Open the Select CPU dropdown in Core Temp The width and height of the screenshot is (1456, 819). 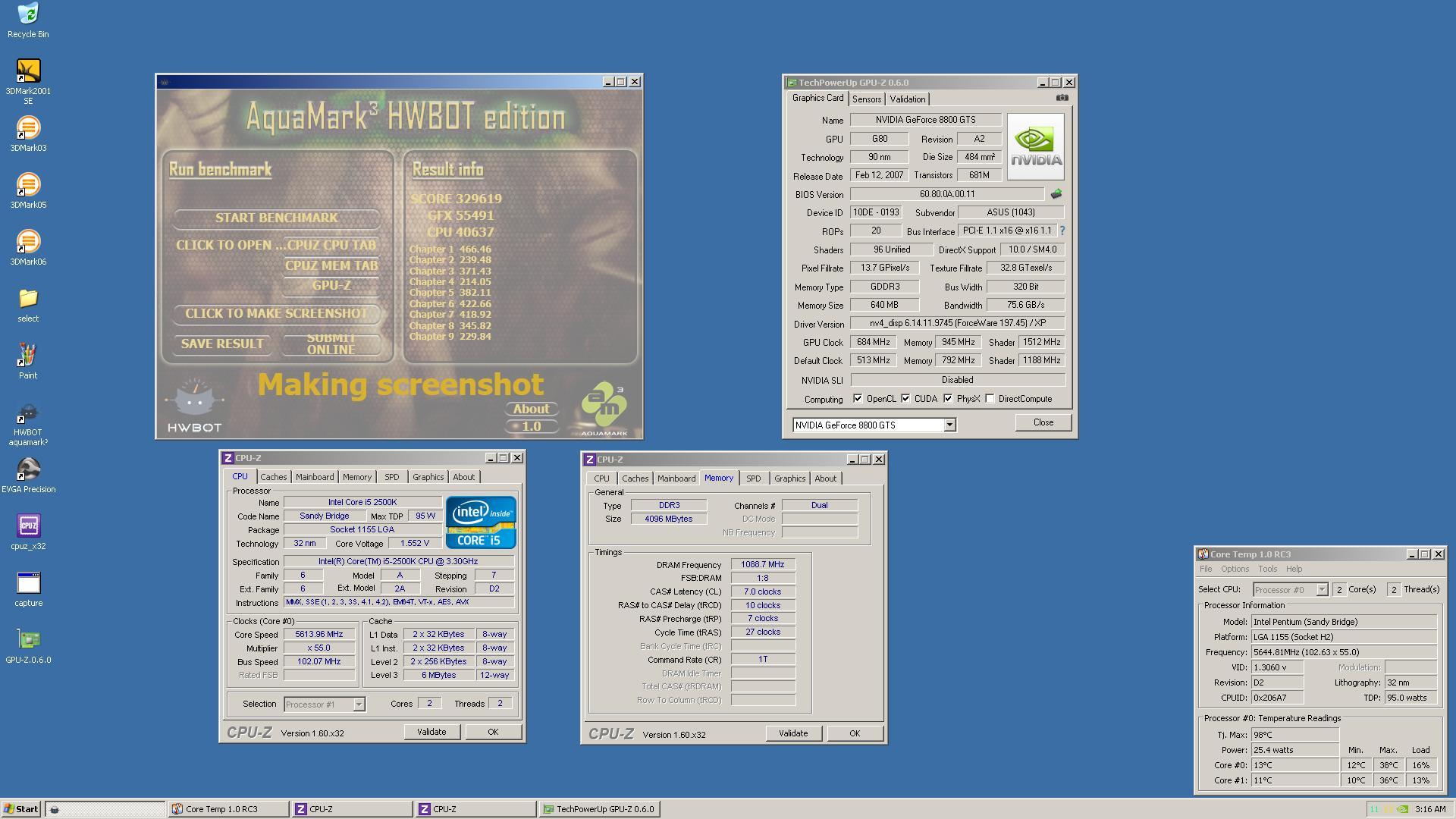(x=1322, y=590)
